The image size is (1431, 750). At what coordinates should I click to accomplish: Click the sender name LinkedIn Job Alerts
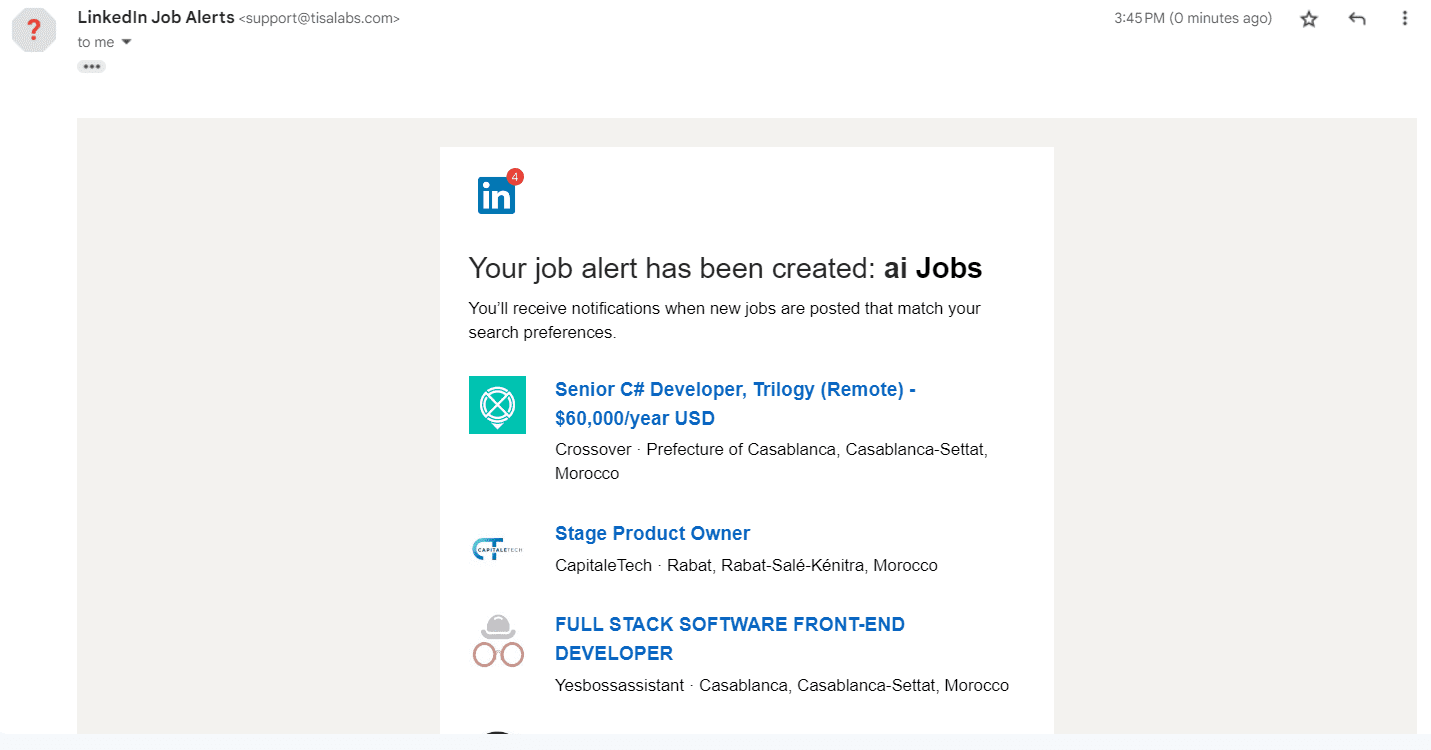156,17
